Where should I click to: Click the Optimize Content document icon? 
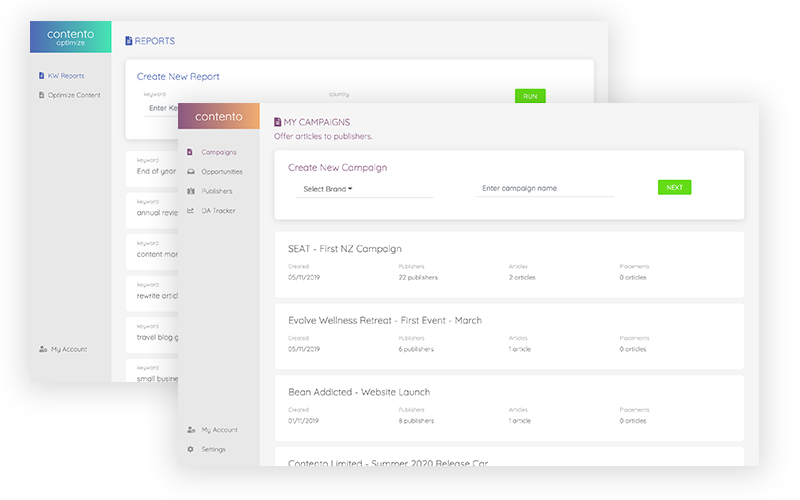coord(41,95)
